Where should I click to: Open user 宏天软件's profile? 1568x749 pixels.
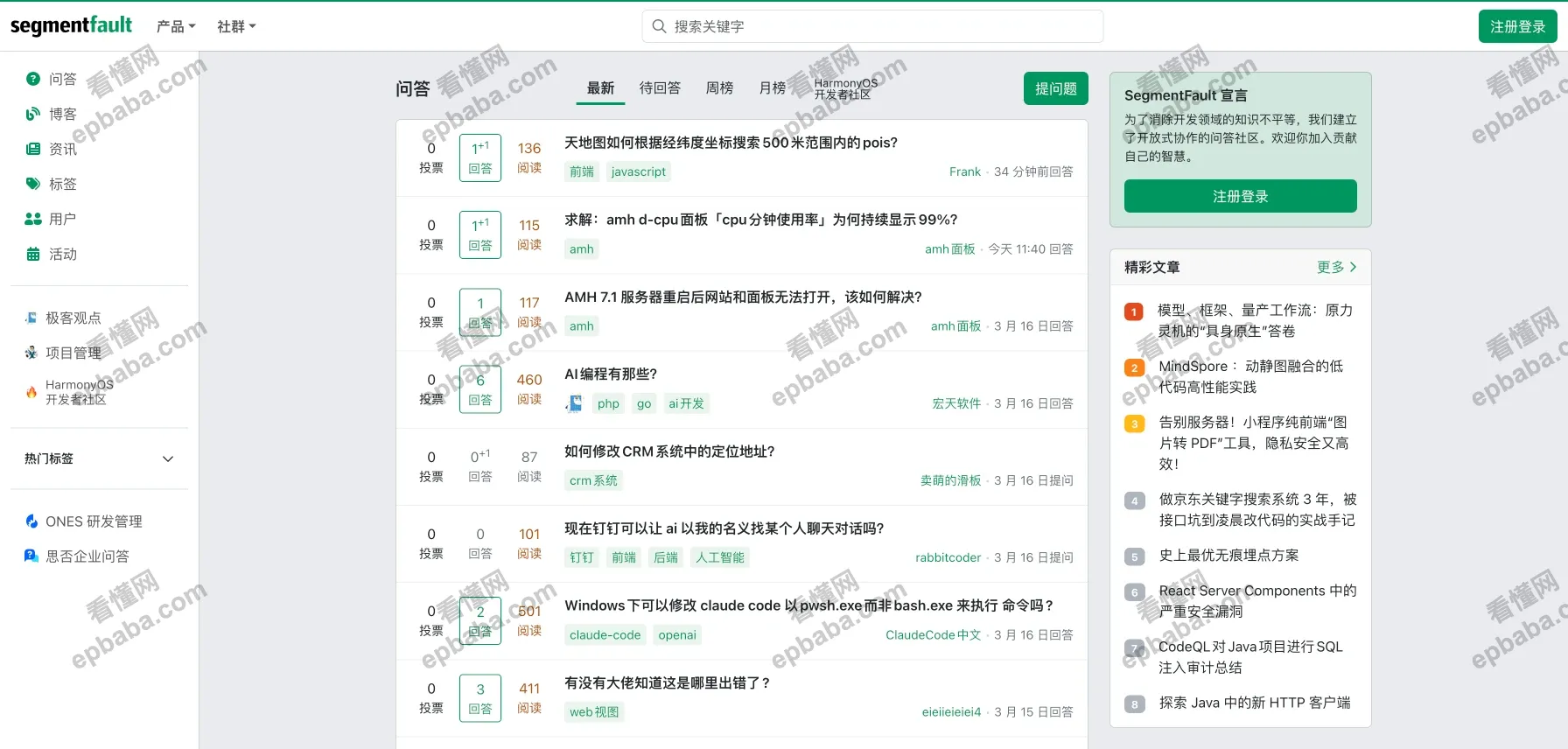pos(956,403)
